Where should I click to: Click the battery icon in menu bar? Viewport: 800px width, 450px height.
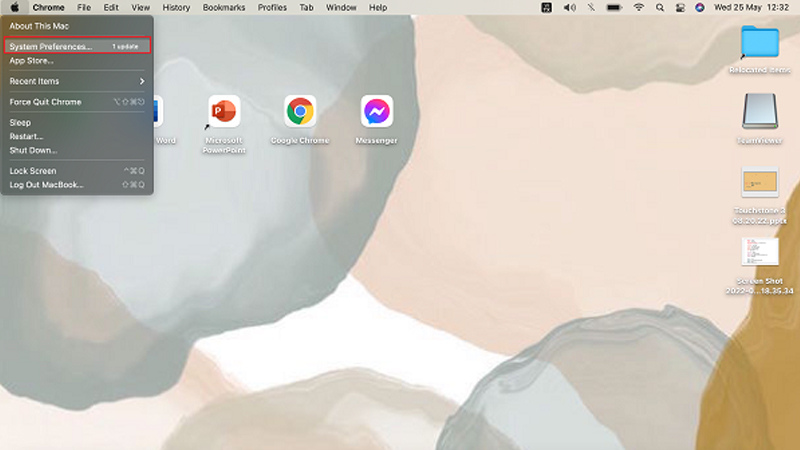click(614, 8)
